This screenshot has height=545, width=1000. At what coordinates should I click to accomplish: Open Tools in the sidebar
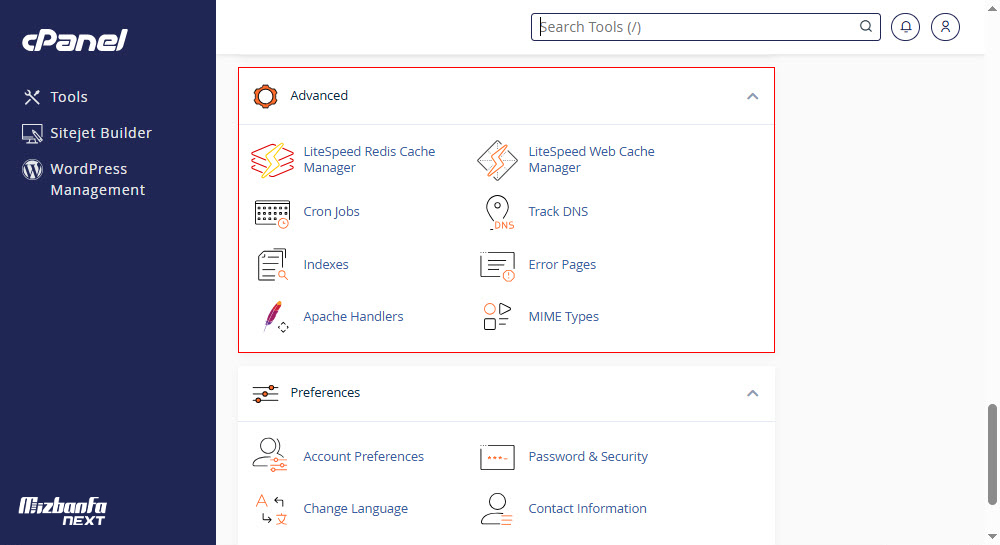[x=69, y=97]
